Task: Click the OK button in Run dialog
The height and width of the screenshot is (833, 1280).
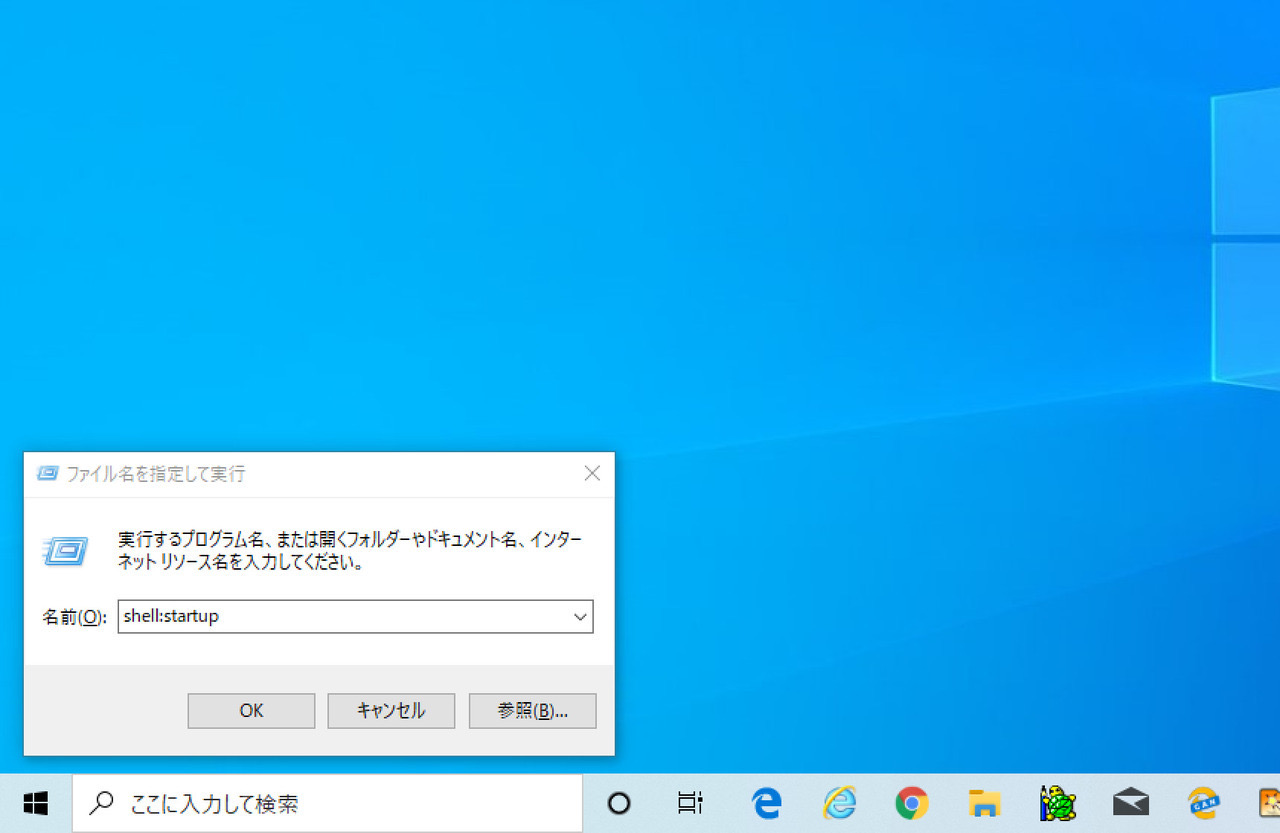Action: (x=251, y=711)
